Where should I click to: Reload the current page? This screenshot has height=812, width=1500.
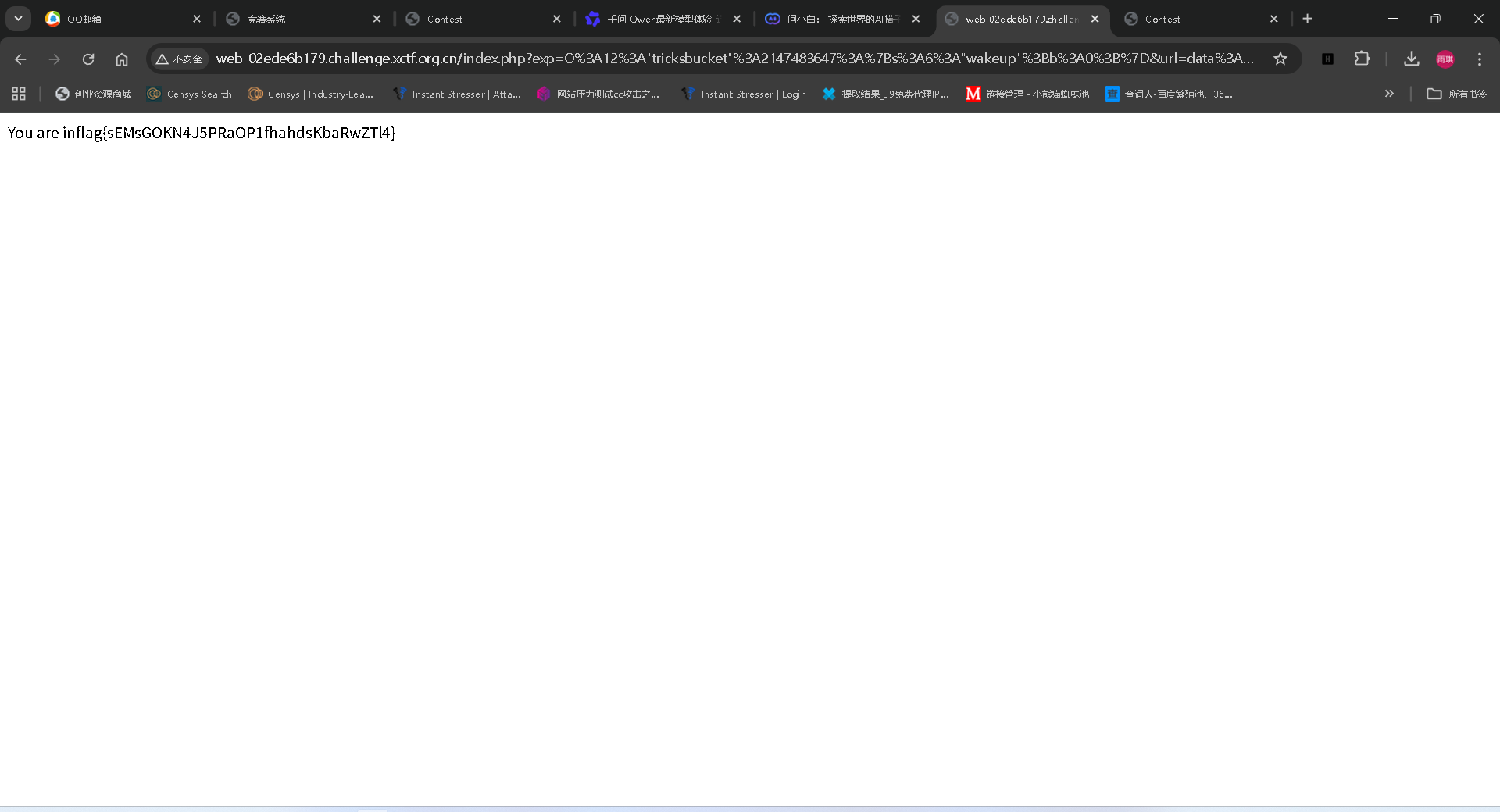88,59
